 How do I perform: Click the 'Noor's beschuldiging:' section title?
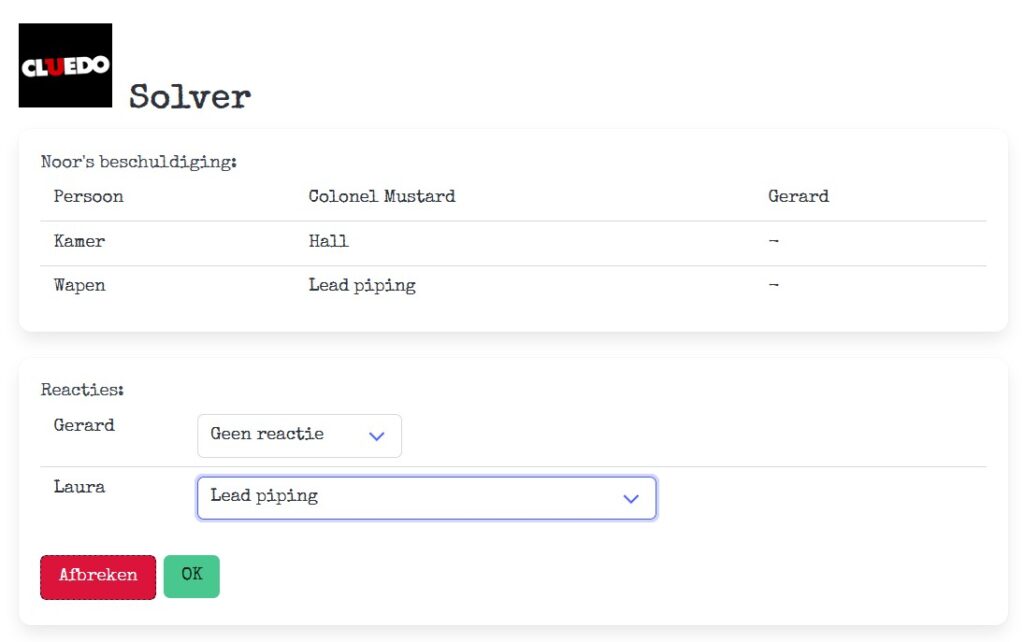(138, 161)
